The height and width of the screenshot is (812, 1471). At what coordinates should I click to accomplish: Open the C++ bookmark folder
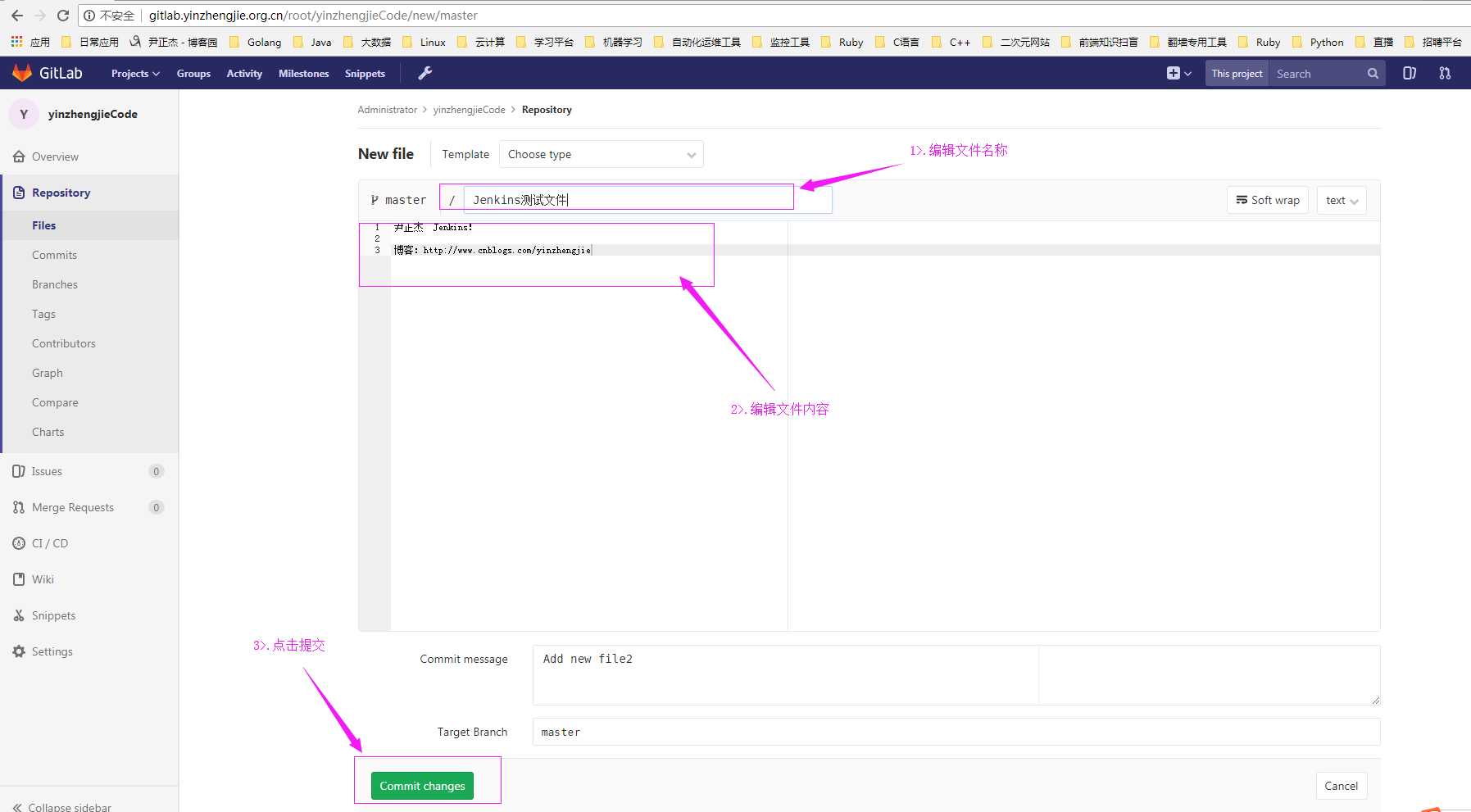[x=951, y=42]
